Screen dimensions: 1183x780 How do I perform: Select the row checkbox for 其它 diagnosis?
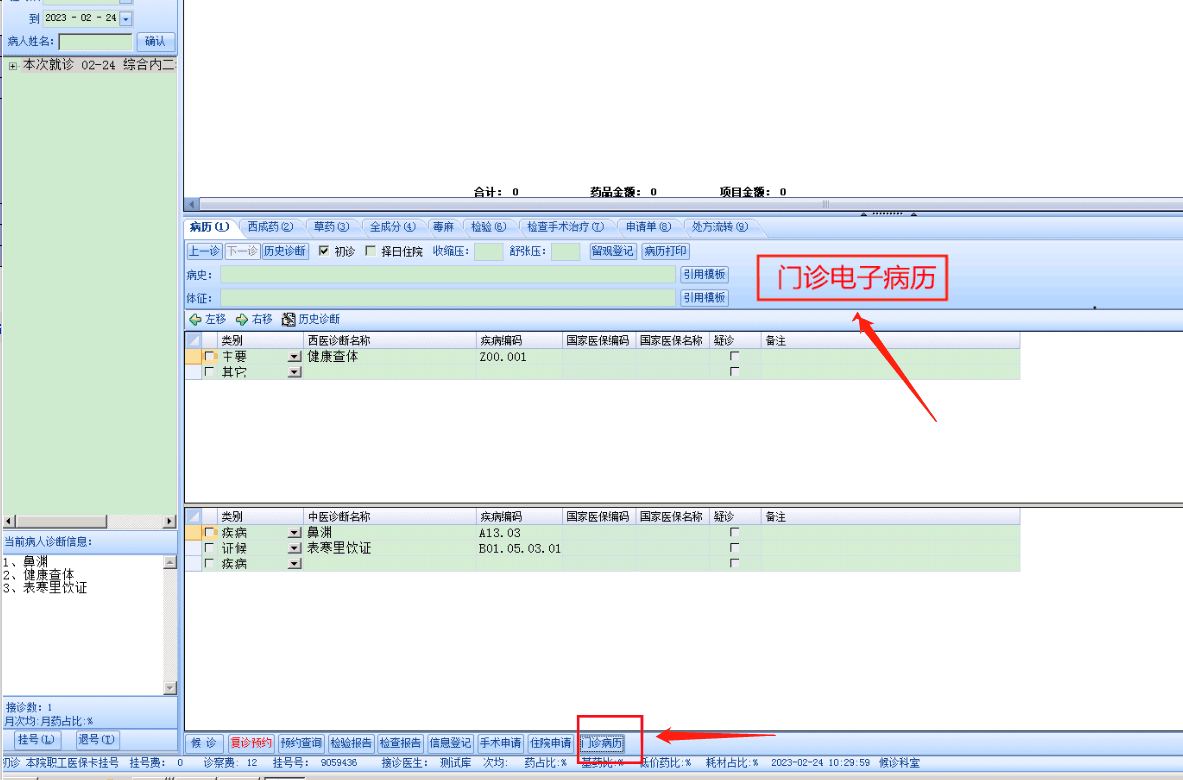[x=210, y=371]
